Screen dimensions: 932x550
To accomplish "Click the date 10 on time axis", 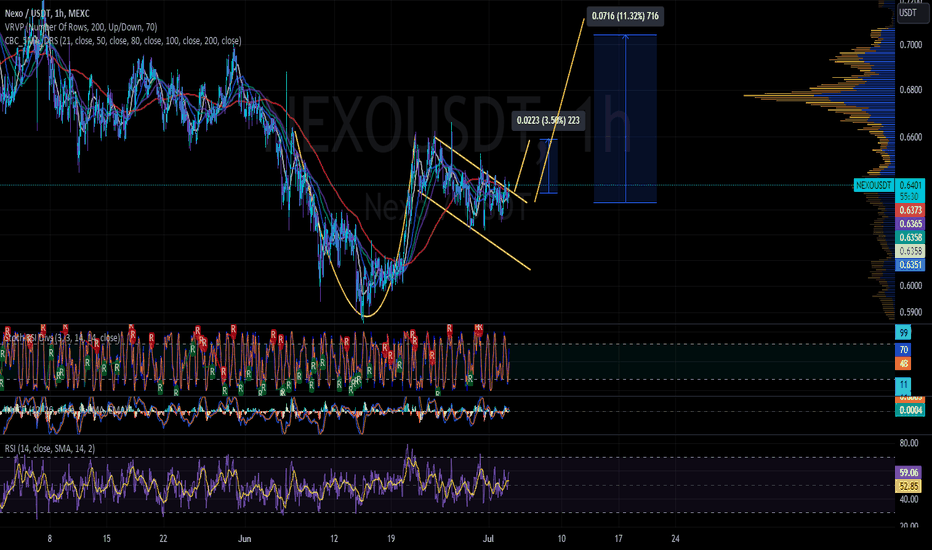I will 562,539.
